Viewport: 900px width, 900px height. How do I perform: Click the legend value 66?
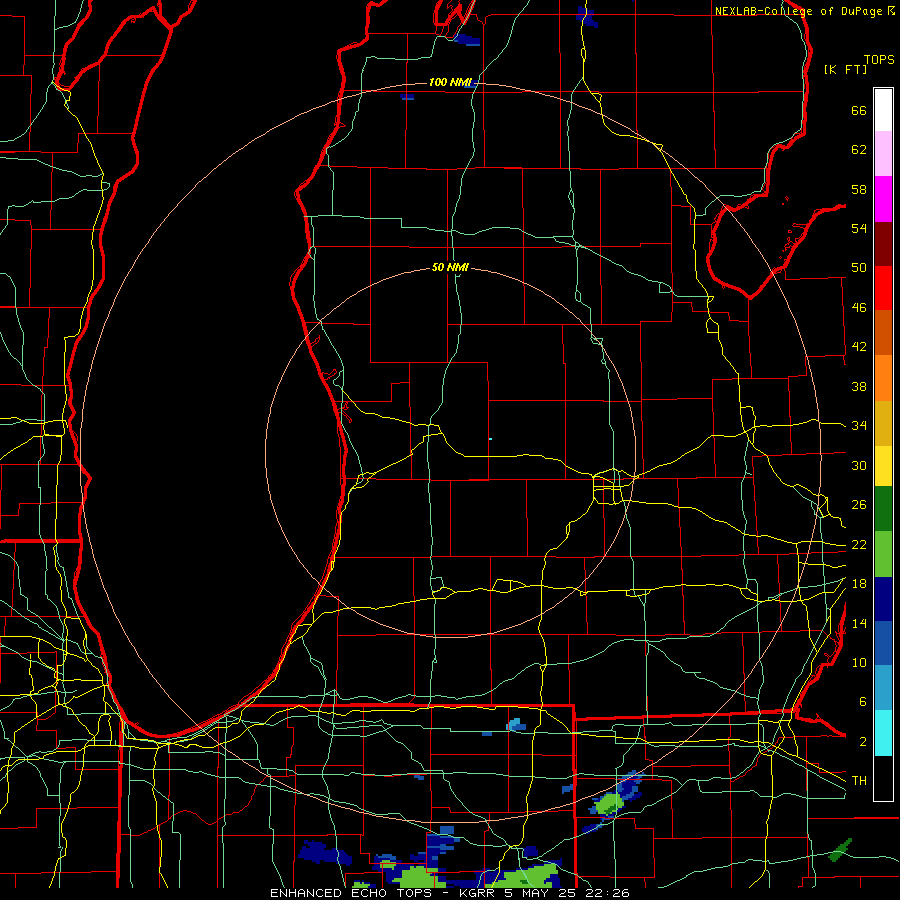(859, 110)
